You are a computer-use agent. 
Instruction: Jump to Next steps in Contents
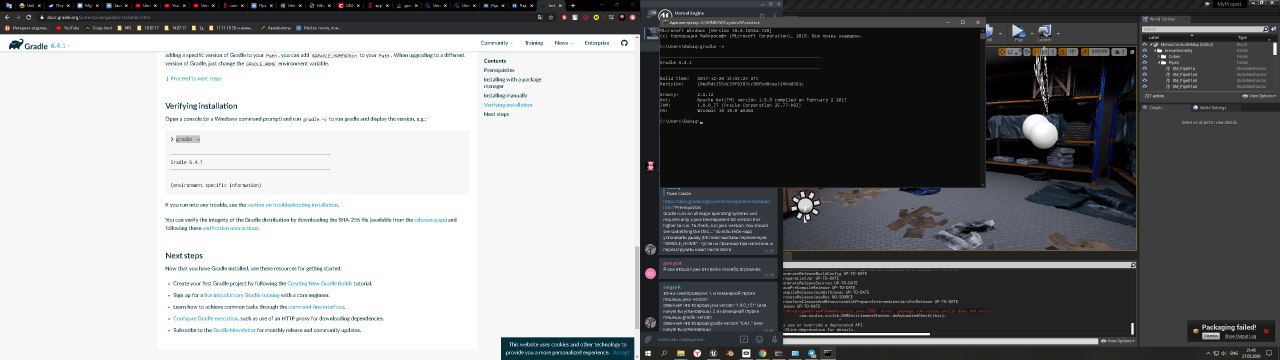coord(497,114)
